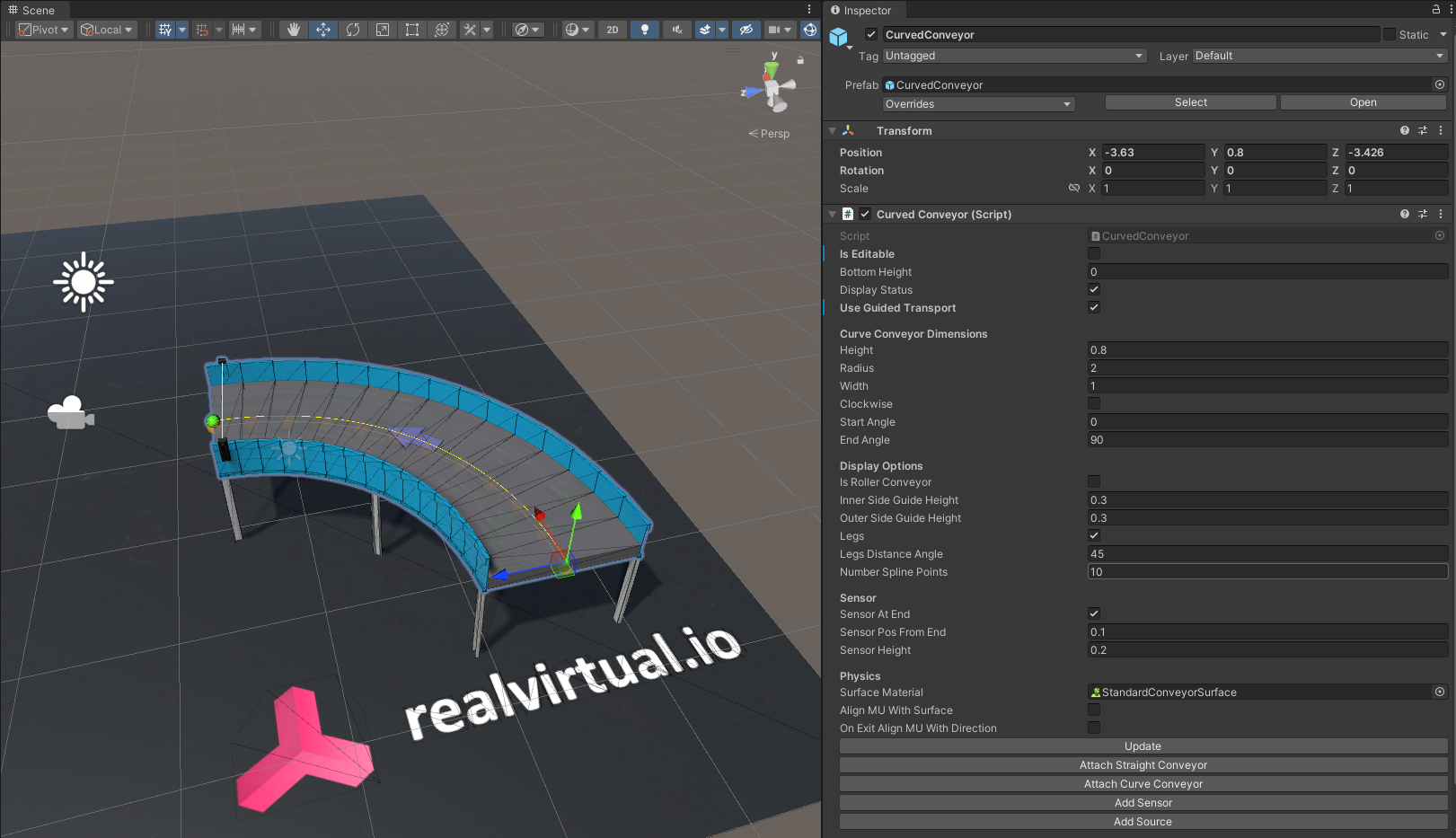
Task: Click the scene visibility hidden-eye icon
Action: click(746, 30)
